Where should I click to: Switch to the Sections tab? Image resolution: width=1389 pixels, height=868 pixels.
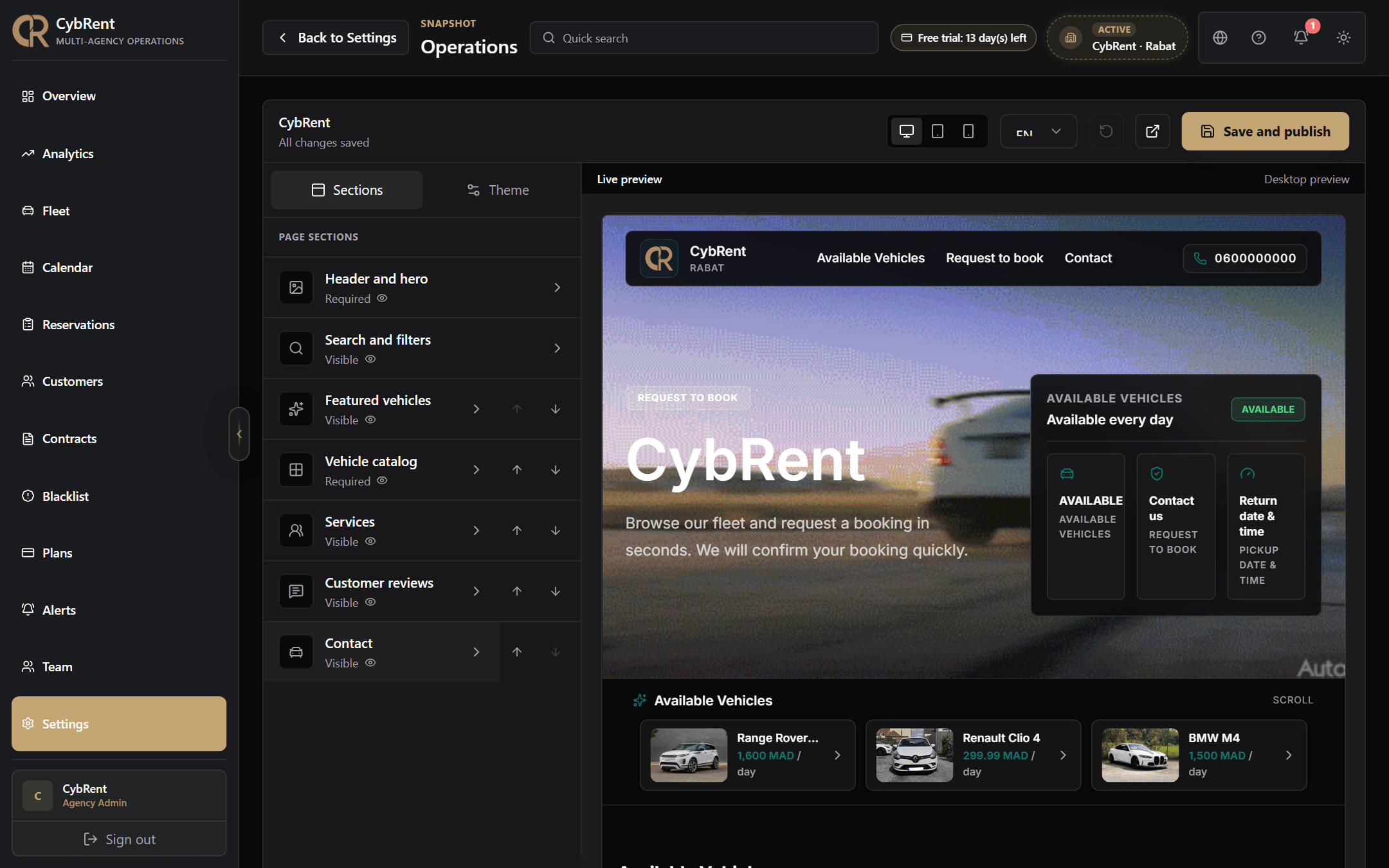pyautogui.click(x=347, y=190)
